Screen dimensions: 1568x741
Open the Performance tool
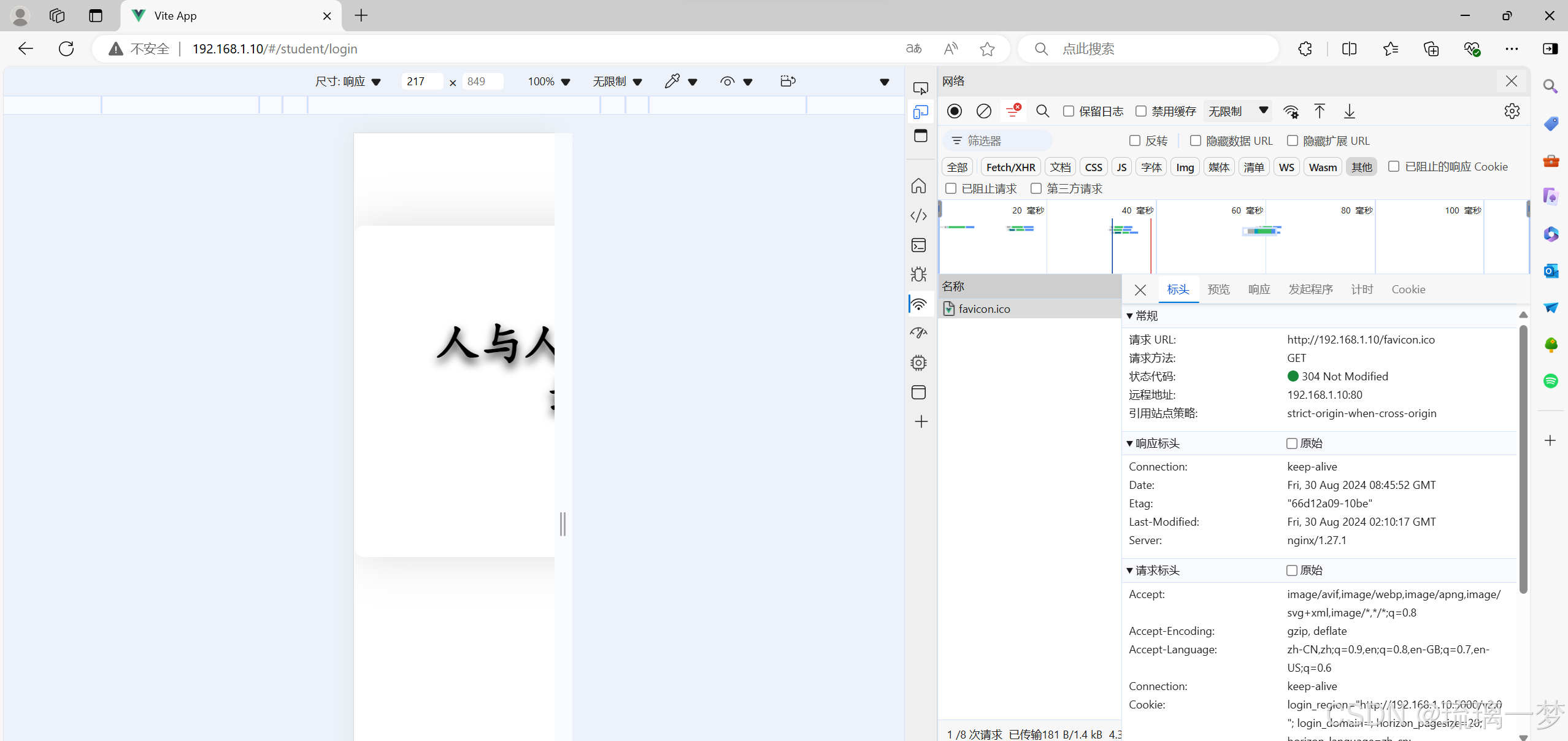[x=918, y=333]
